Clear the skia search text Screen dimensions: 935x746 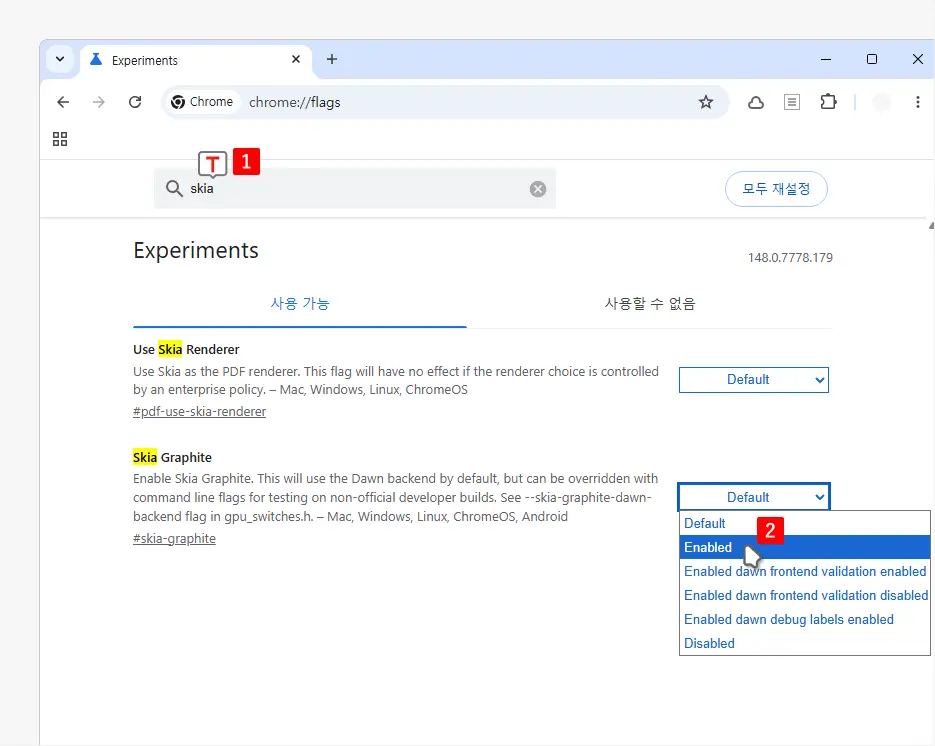pos(538,189)
